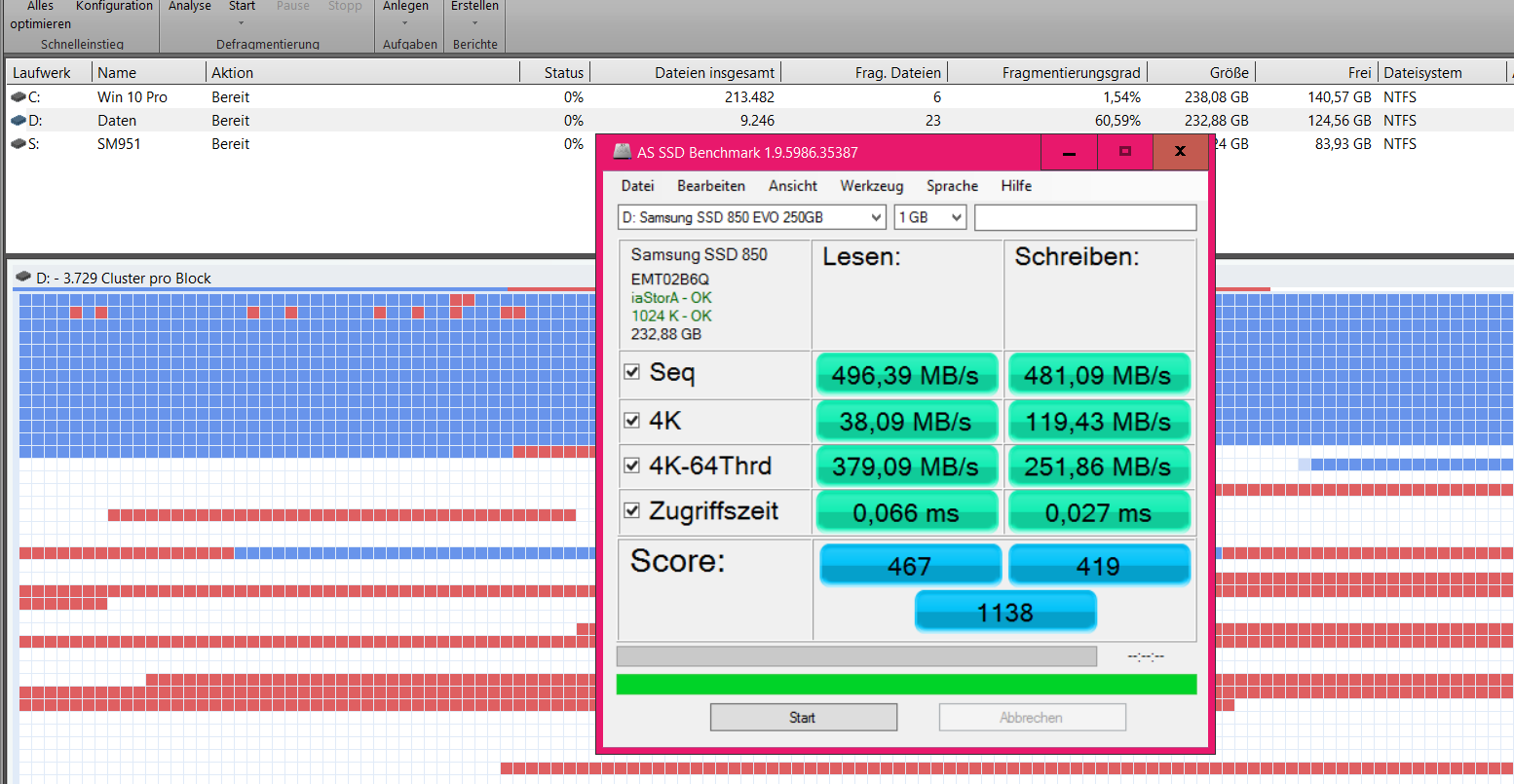Click the S: drive icon in the drive list

[19, 144]
